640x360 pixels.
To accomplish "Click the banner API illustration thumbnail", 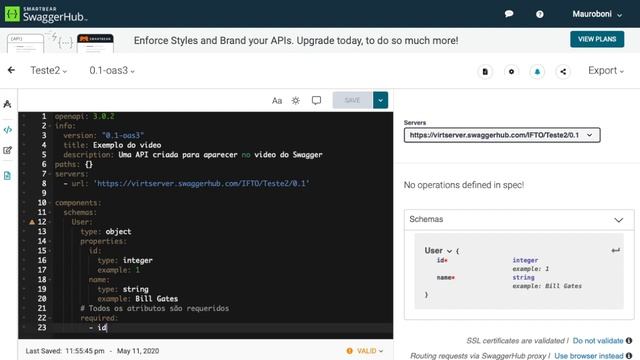I will pos(60,42).
